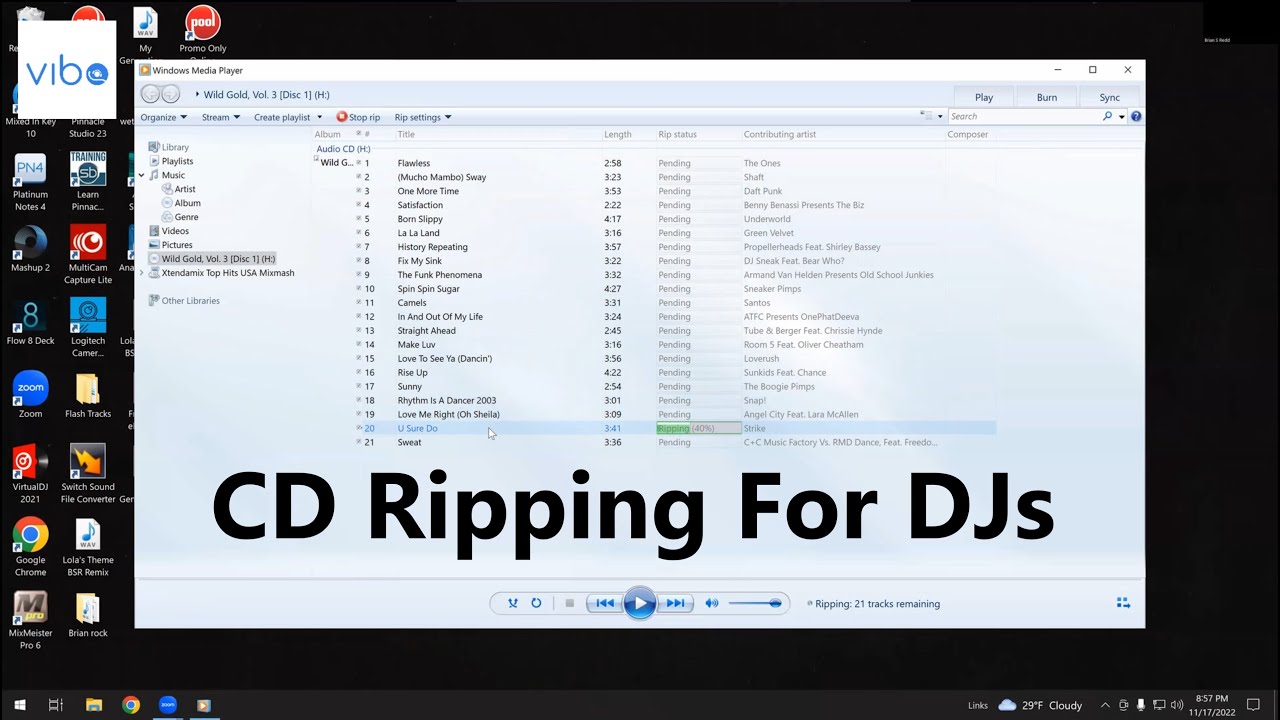Open Task View on the taskbar
The width and height of the screenshot is (1280, 720).
point(56,705)
